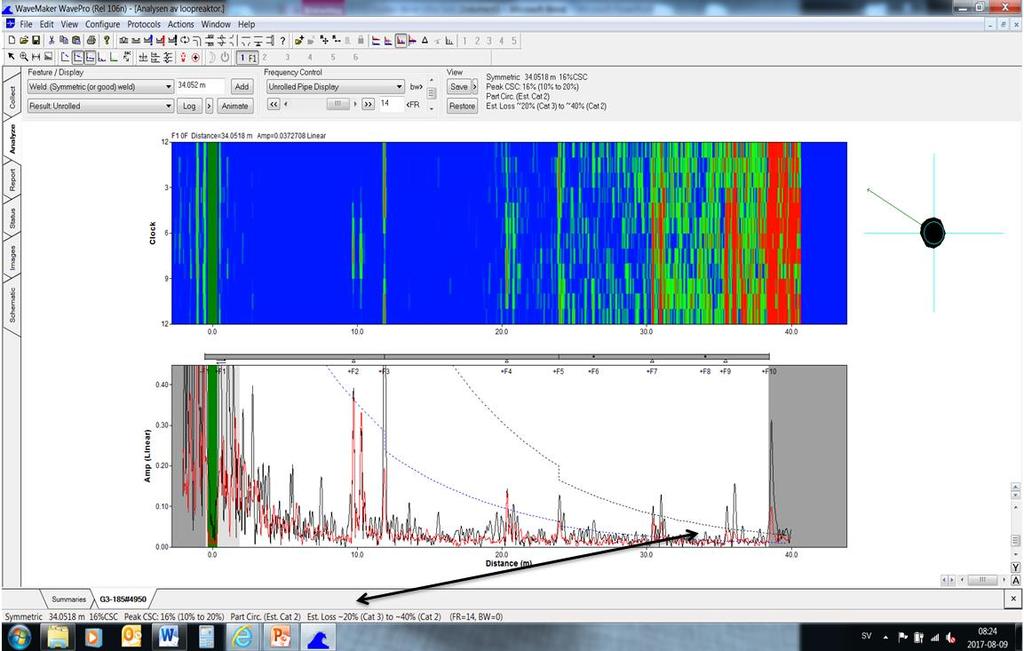Select the +F2 feature marker
This screenshot has height=651, width=1024.
[x=353, y=372]
